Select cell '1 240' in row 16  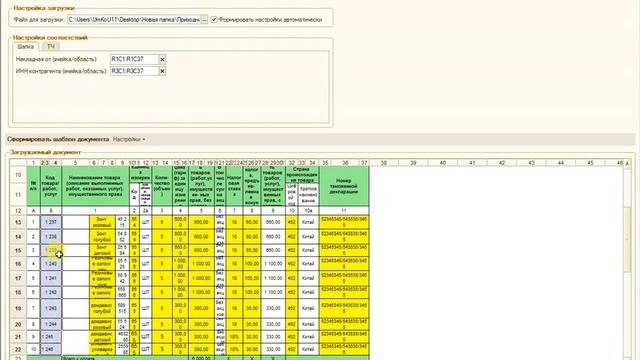point(51,264)
